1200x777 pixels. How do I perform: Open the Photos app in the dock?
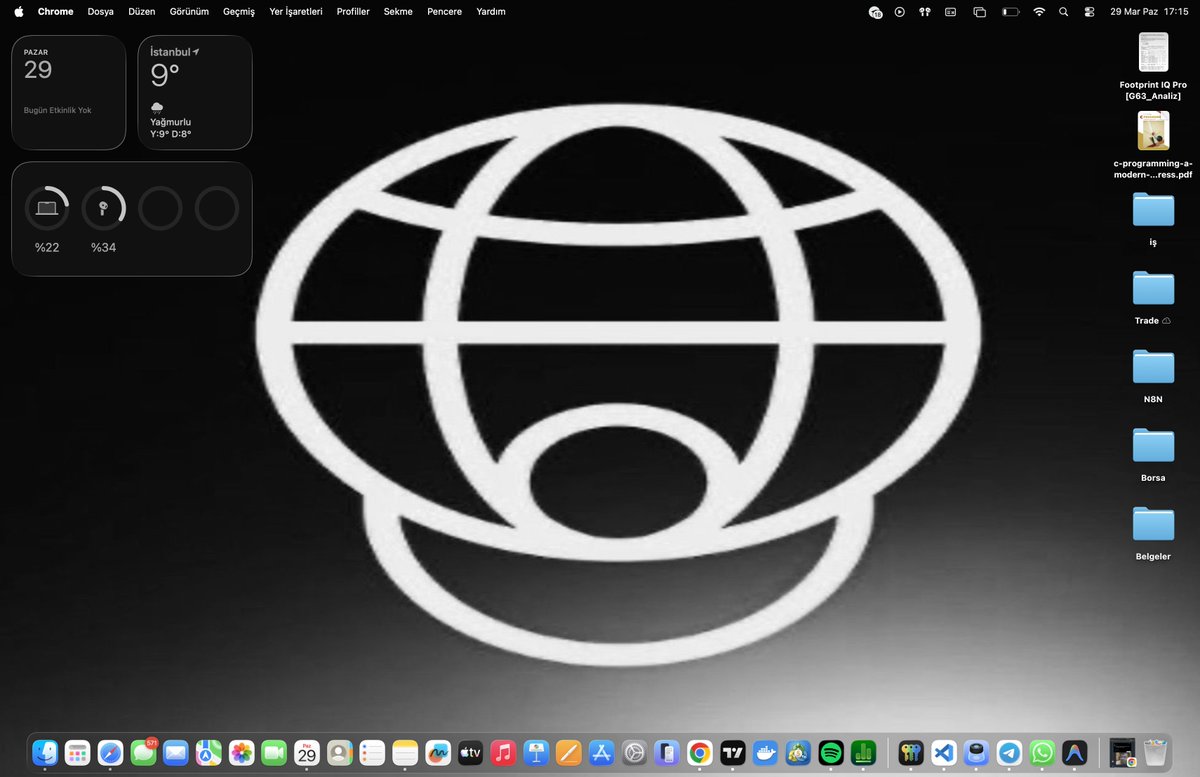pyautogui.click(x=241, y=752)
